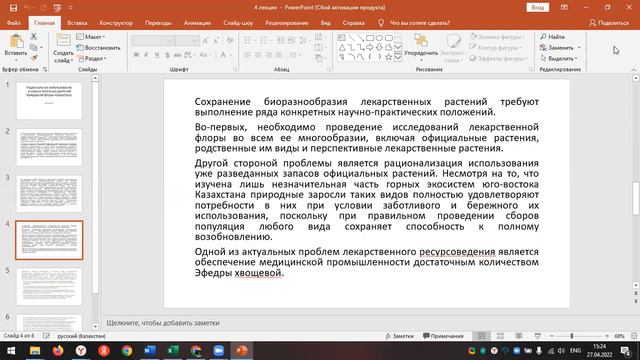This screenshot has height=360, width=640.
Task: Click the notes area Щелкните, чтобы добавить заметки
Action: click(x=163, y=323)
